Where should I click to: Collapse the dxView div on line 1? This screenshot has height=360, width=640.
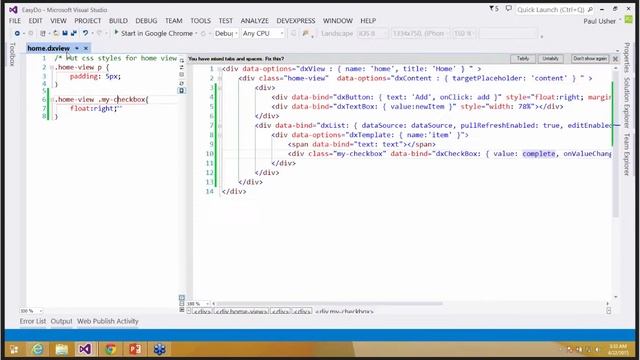tap(220, 69)
